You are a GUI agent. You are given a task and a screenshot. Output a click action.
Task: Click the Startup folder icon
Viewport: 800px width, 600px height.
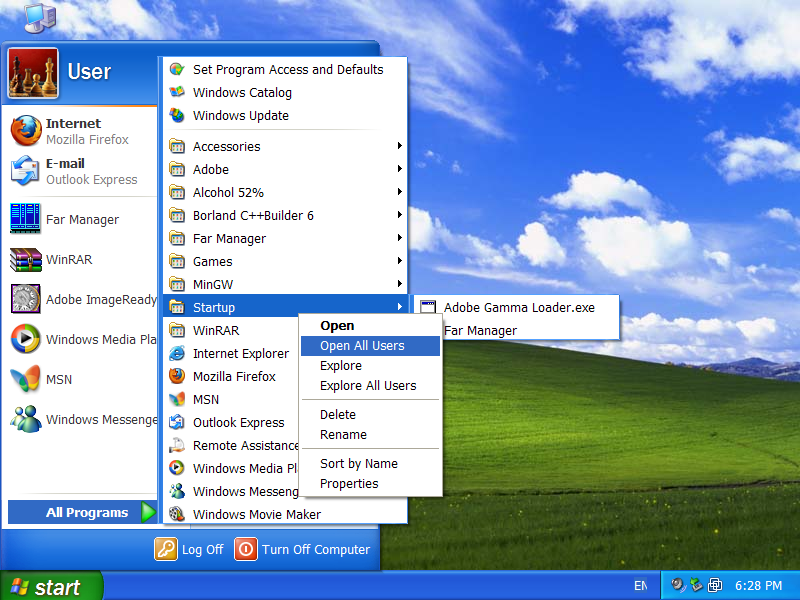pos(177,307)
